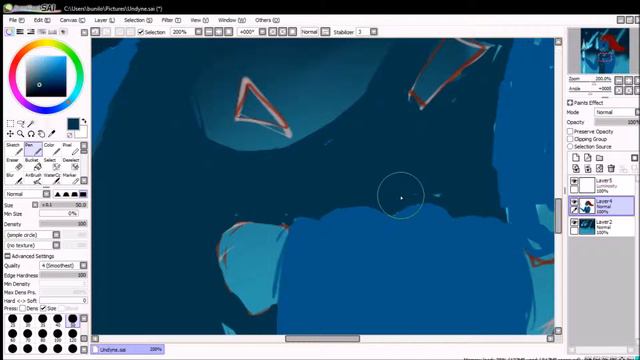
Task: Open the Filter menu
Action: click(x=171, y=20)
